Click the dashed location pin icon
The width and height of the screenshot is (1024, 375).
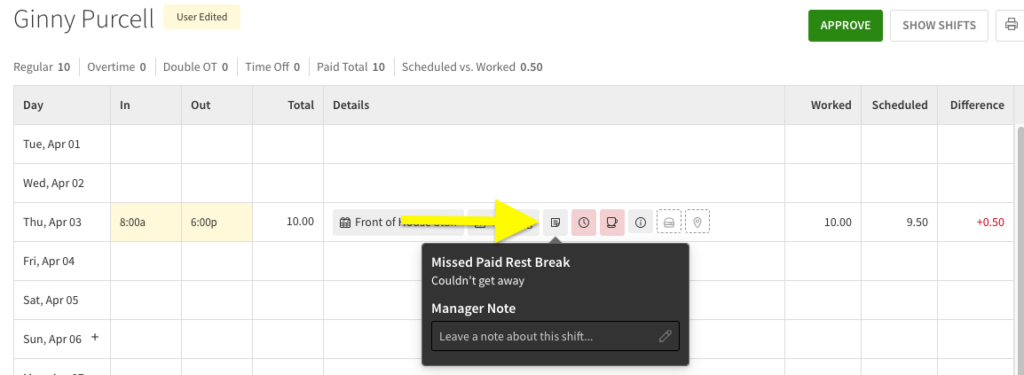point(697,222)
